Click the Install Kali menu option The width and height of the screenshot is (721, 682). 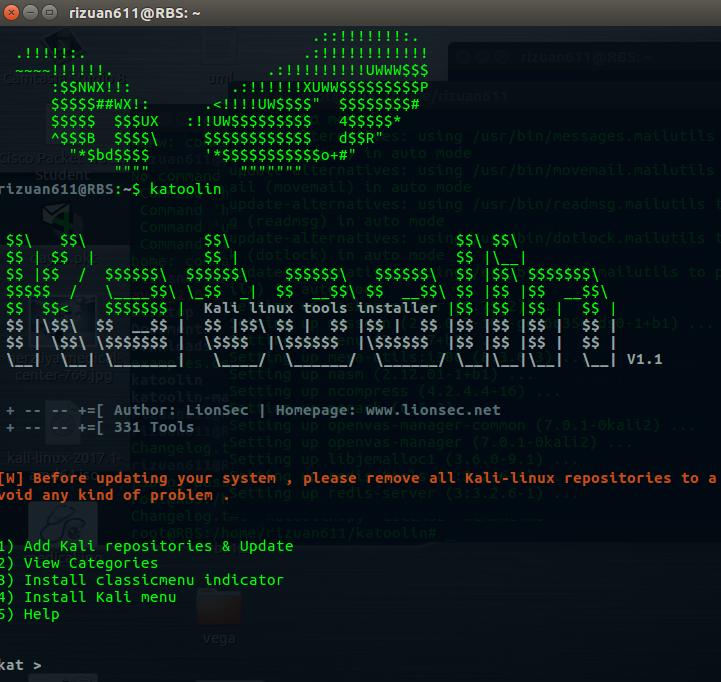(88, 597)
